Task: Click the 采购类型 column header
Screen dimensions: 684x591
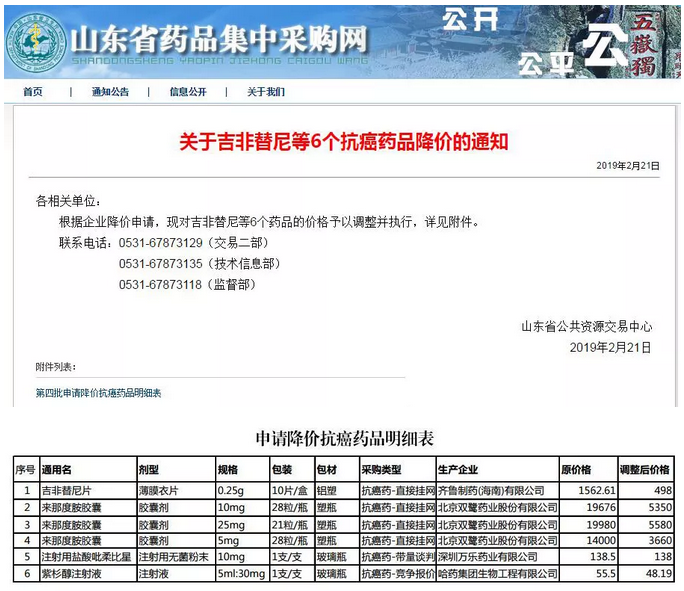Action: pos(398,469)
